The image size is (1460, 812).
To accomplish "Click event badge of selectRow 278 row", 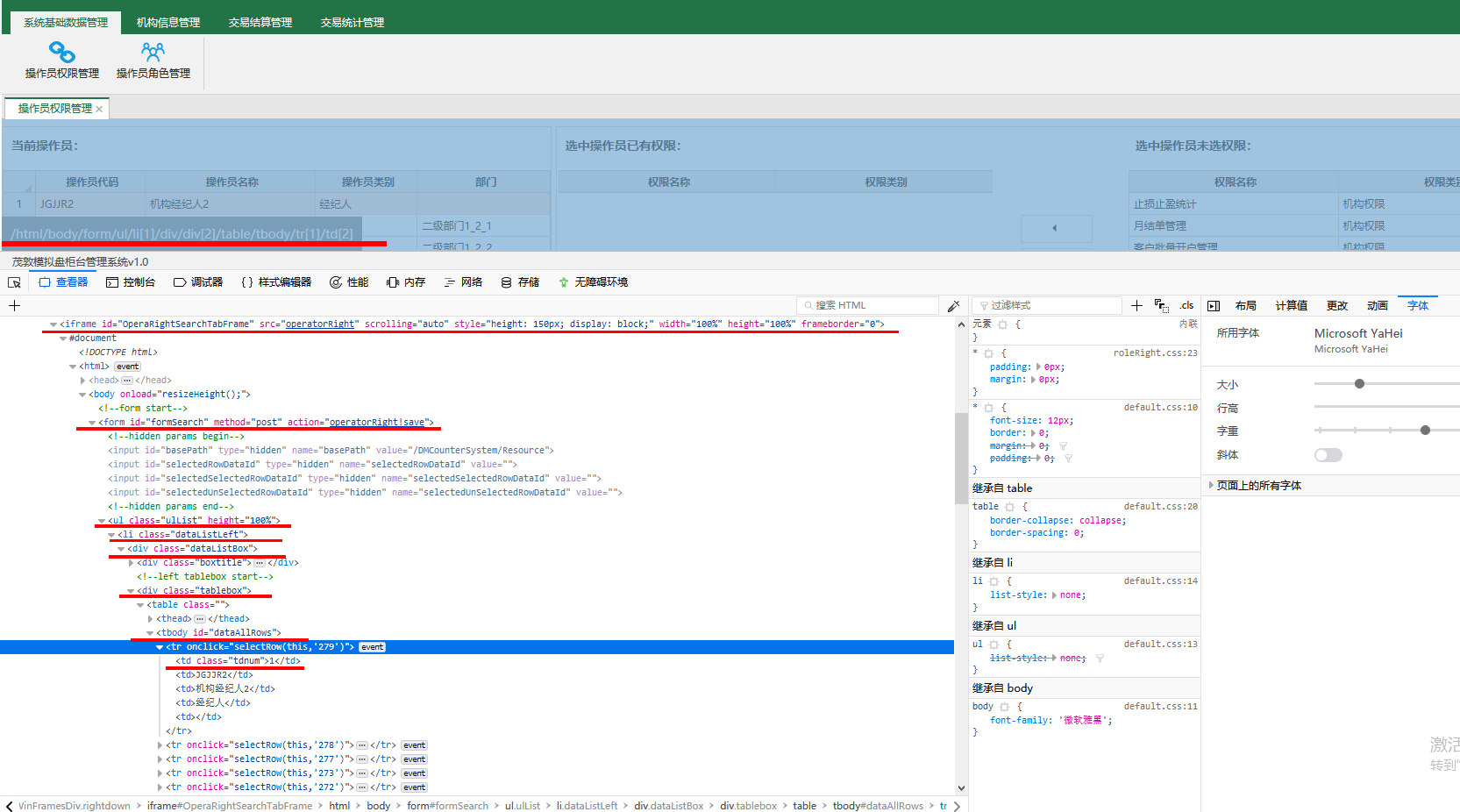I will pos(415,745).
